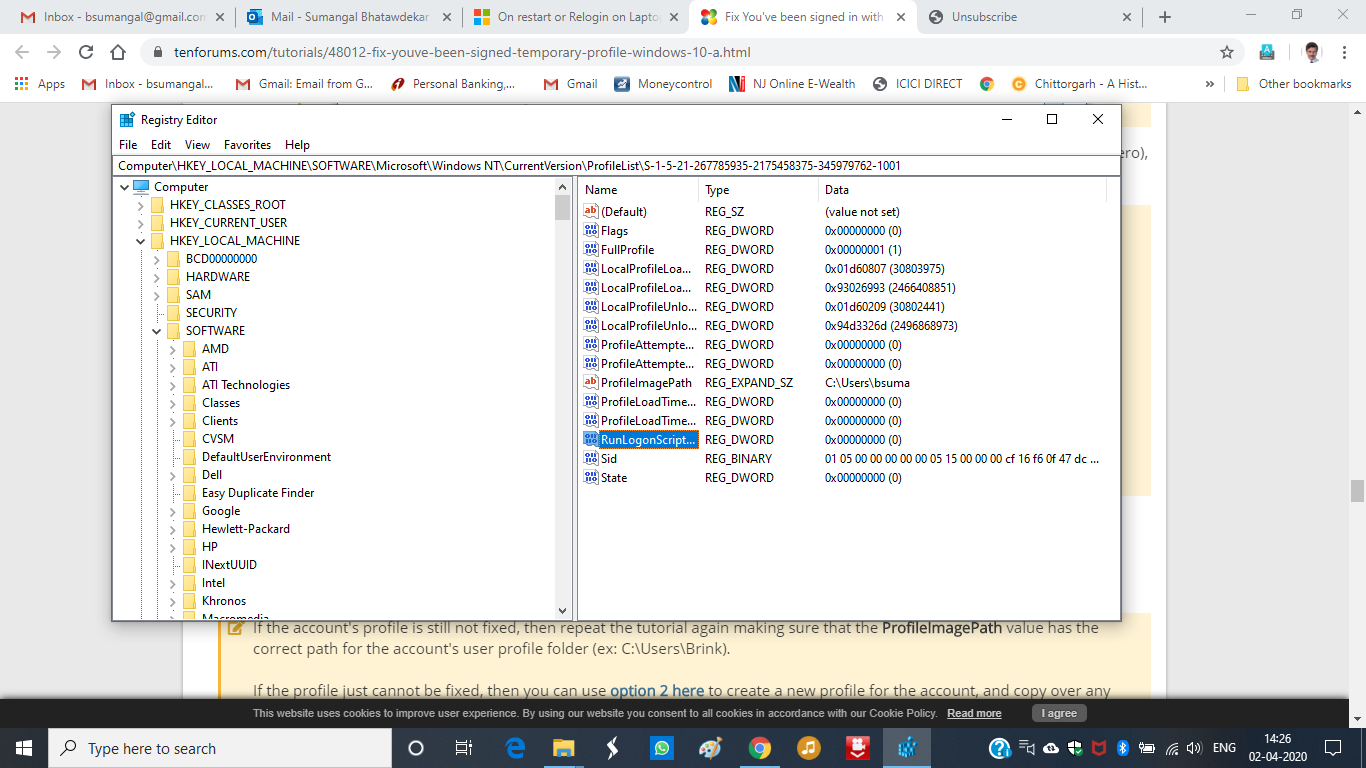Click the ProfileImagePath string value icon
The image size is (1366, 768).
click(591, 383)
